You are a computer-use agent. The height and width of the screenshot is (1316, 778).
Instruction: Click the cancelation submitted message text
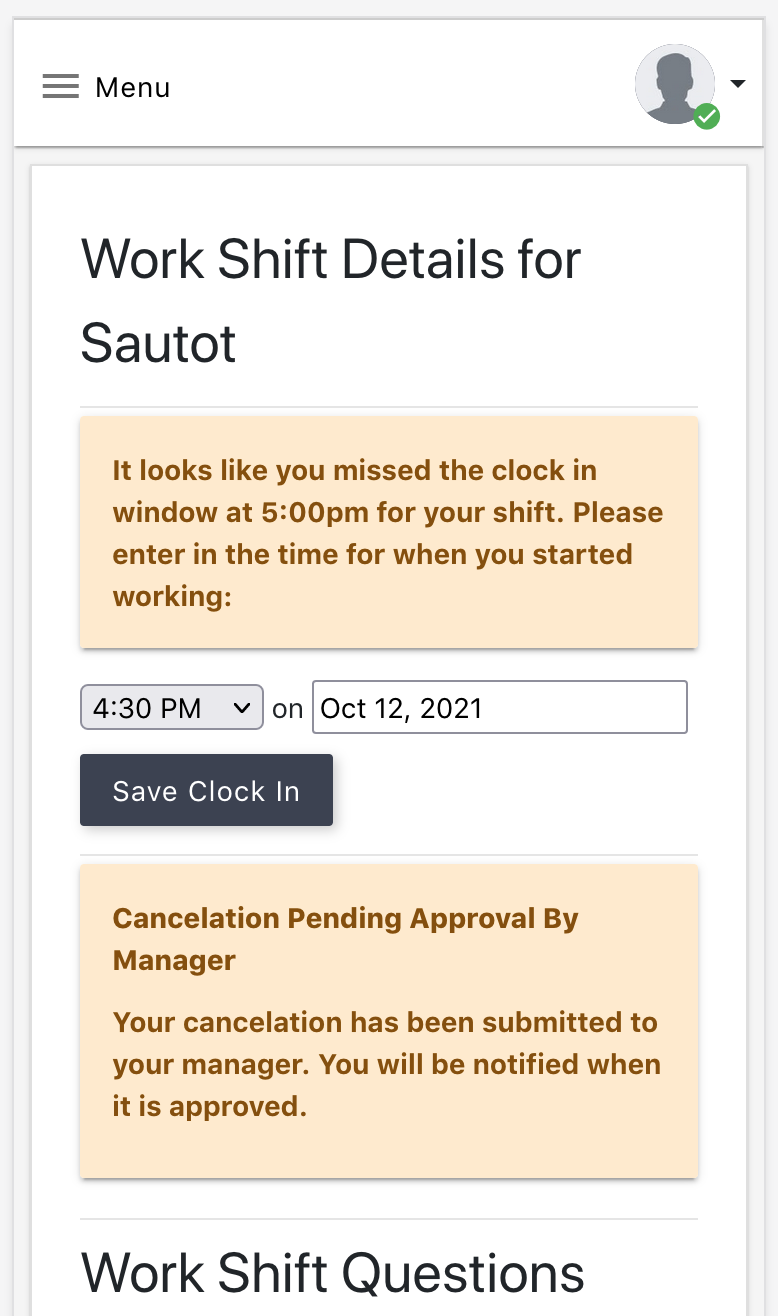(387, 1064)
